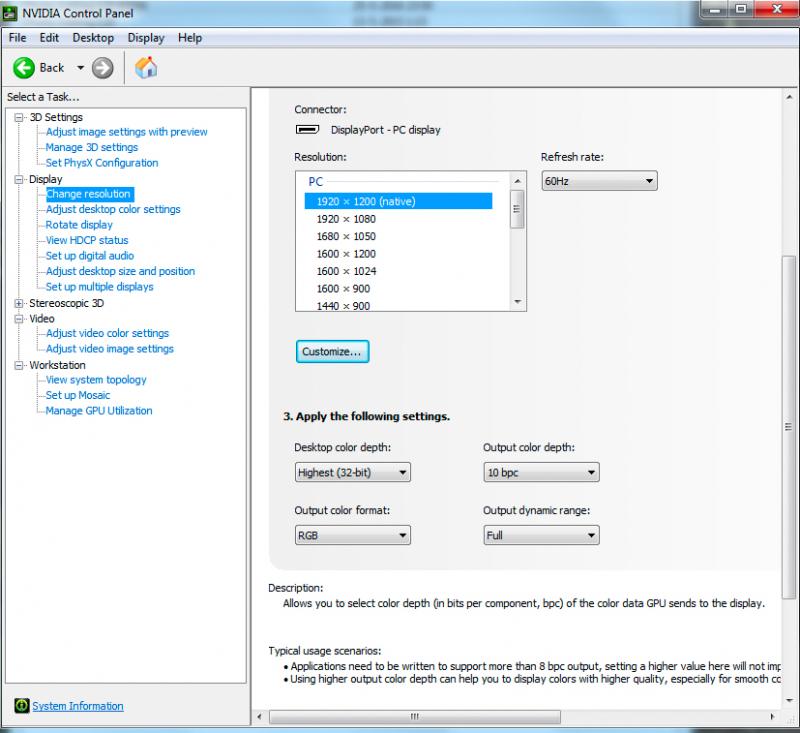Collapse the Display tree node
This screenshot has height=733, width=800.
pyautogui.click(x=19, y=179)
